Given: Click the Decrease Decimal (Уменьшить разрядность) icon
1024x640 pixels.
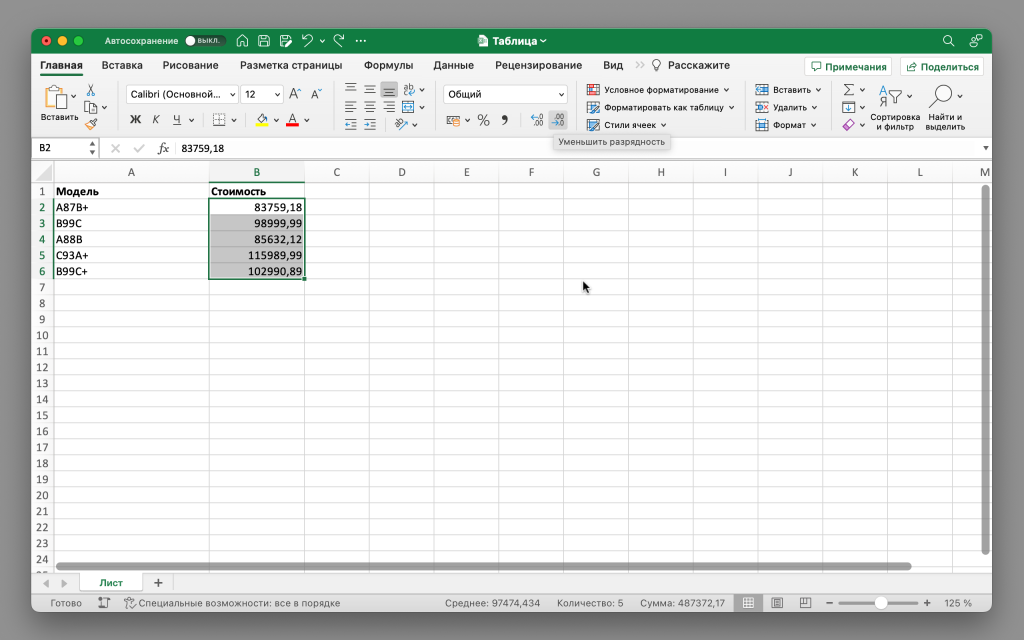Looking at the screenshot, I should [x=558, y=120].
